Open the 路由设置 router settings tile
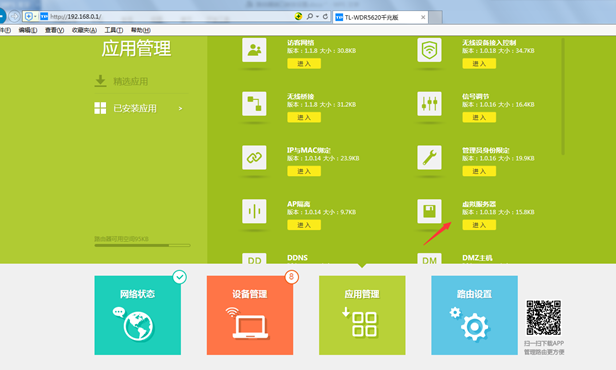Screen dimensions: 616x370 (474, 315)
